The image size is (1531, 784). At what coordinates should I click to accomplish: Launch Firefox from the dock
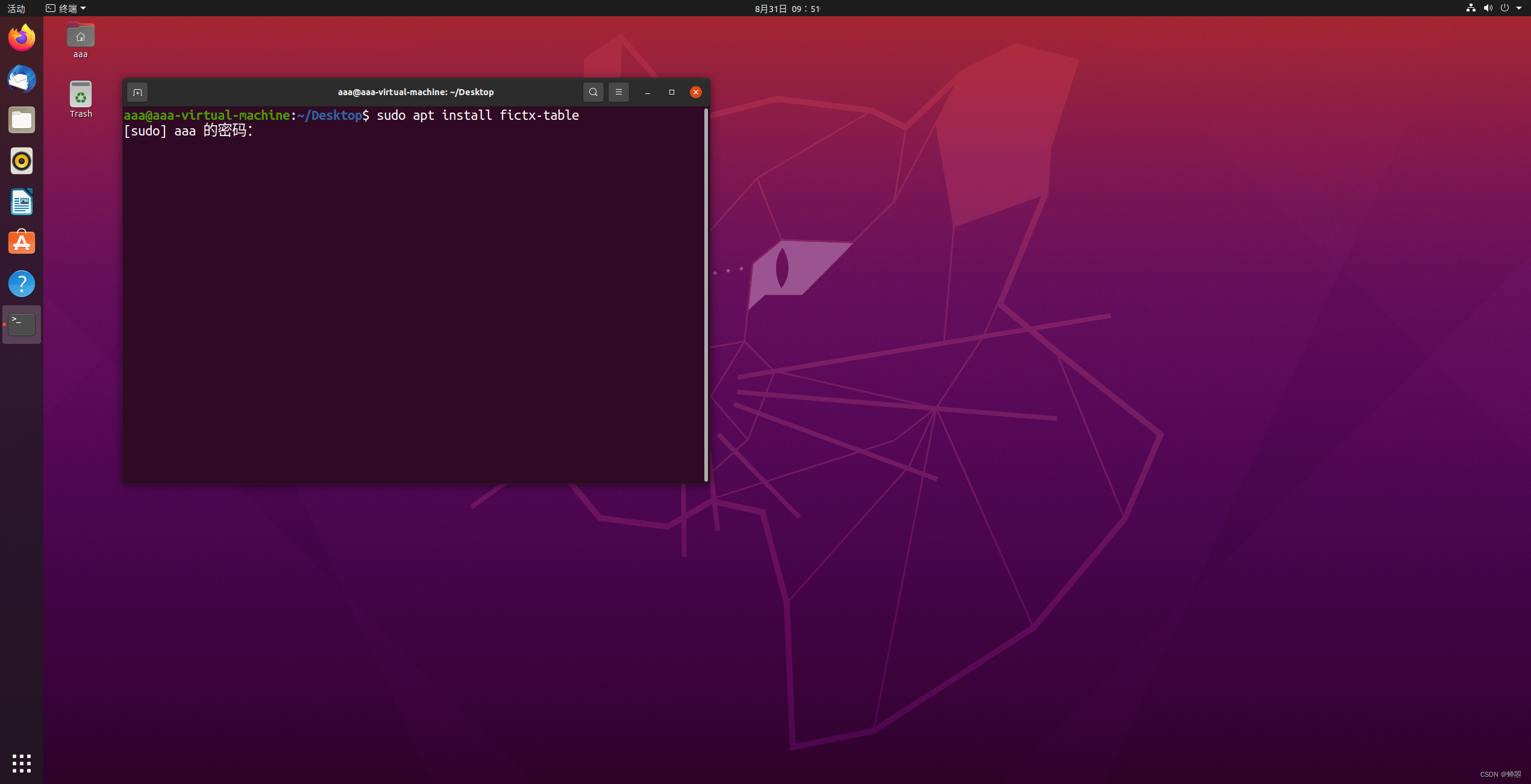pos(22,38)
